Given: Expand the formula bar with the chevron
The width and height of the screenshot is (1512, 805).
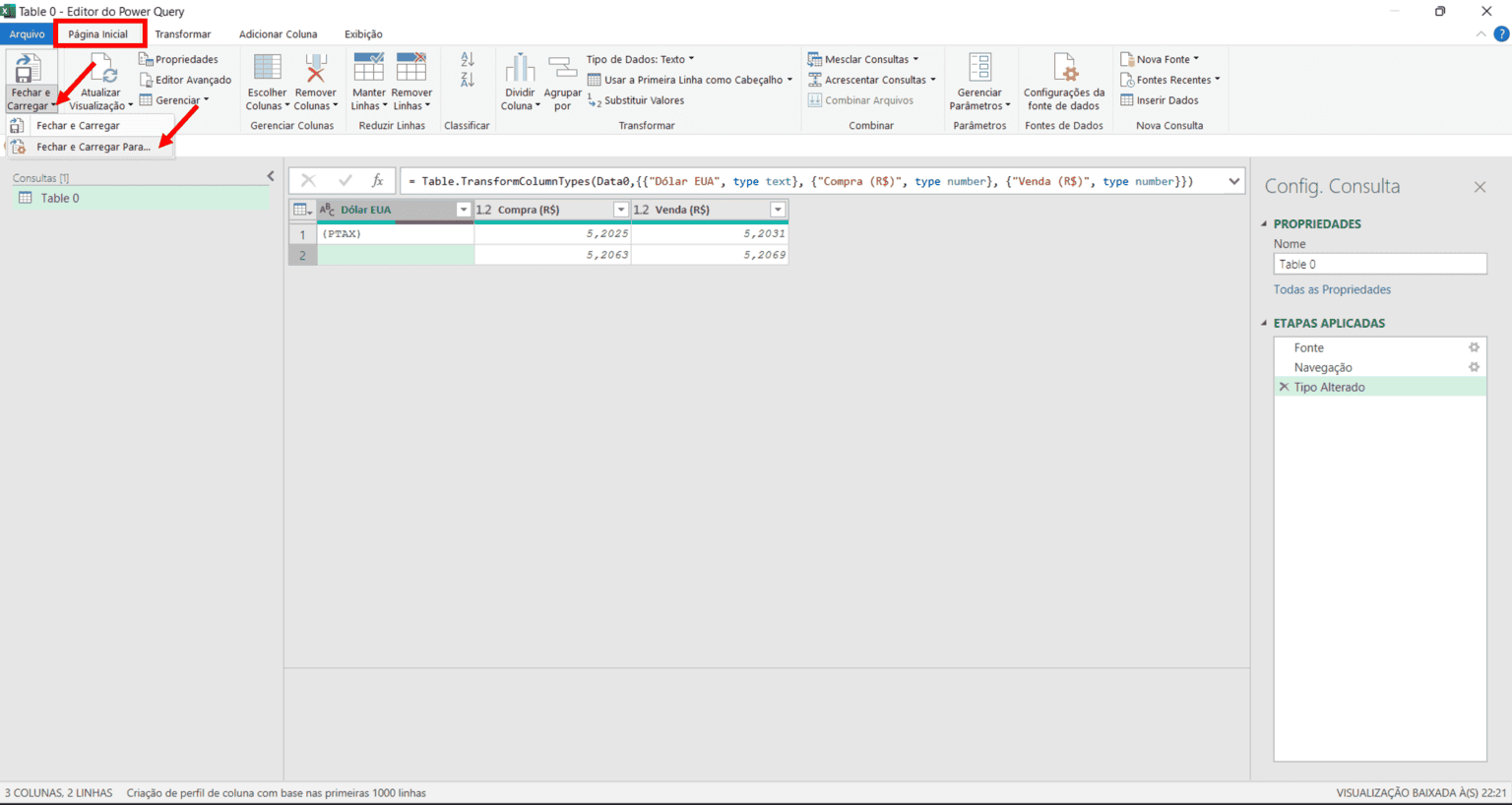Looking at the screenshot, I should click(x=1233, y=181).
